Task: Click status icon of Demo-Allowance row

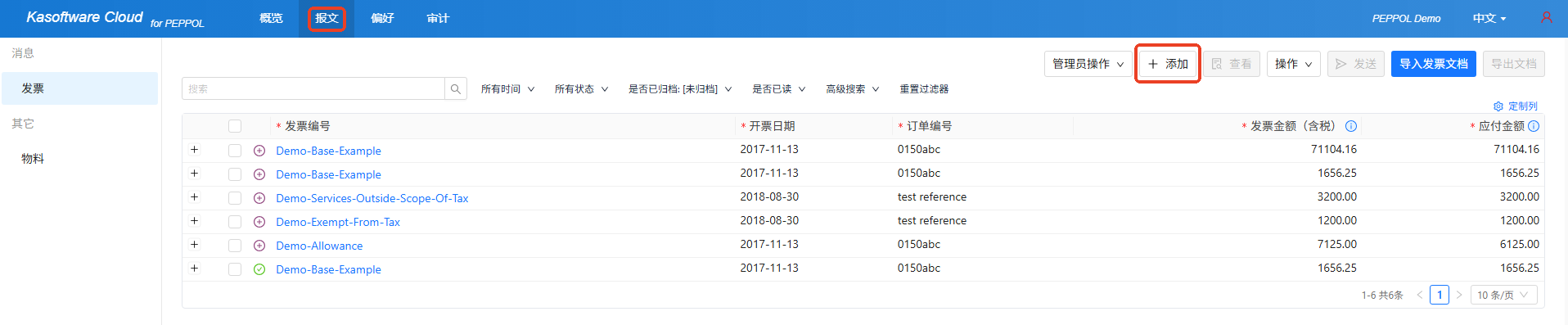Action: [259, 246]
